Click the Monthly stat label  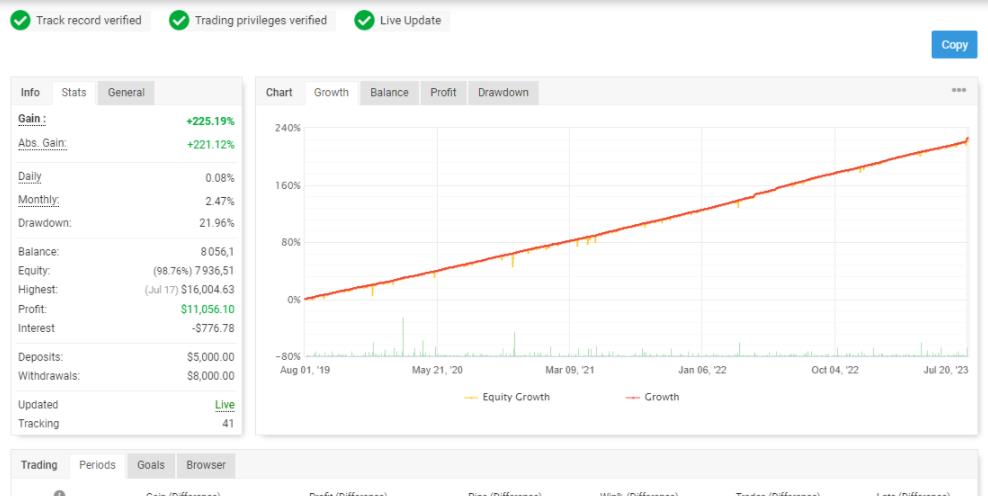point(38,200)
